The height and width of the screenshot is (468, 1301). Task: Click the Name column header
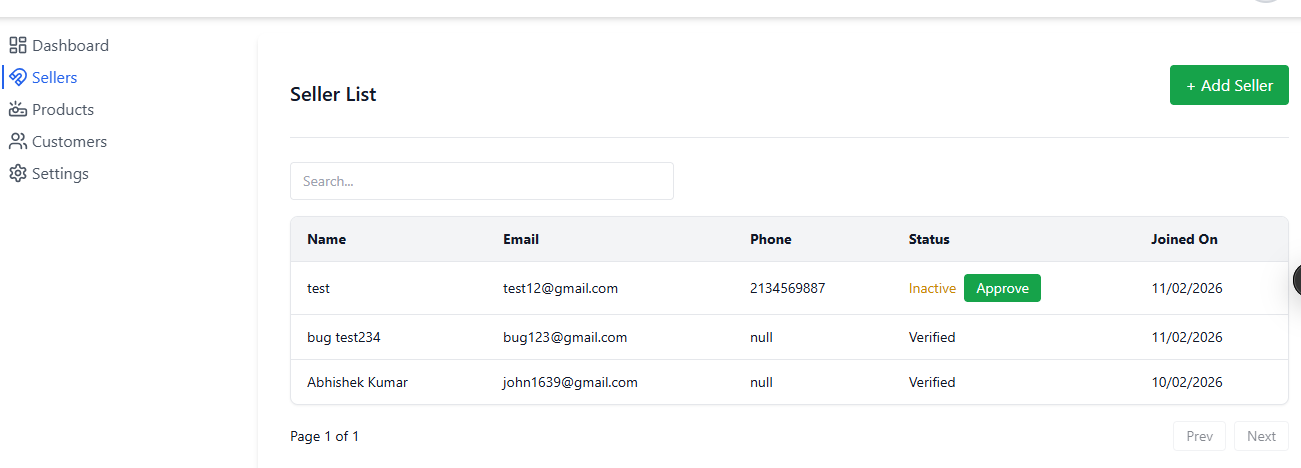(x=326, y=239)
